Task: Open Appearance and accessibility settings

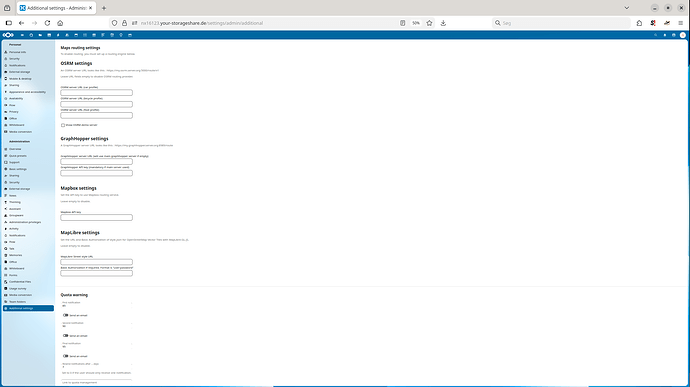Action: click(28, 92)
